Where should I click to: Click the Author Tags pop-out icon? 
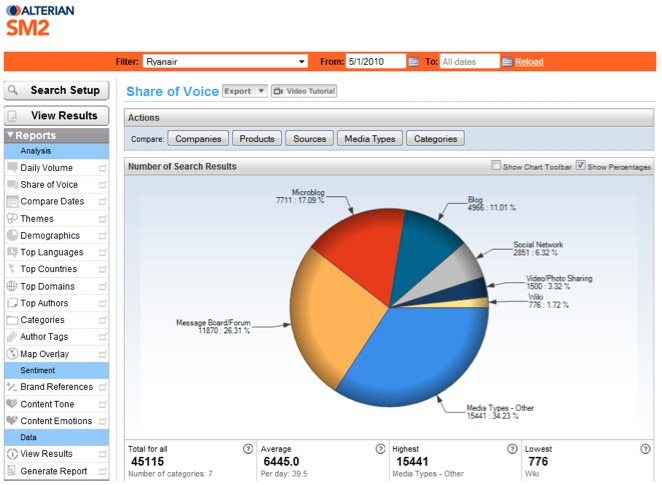point(103,337)
